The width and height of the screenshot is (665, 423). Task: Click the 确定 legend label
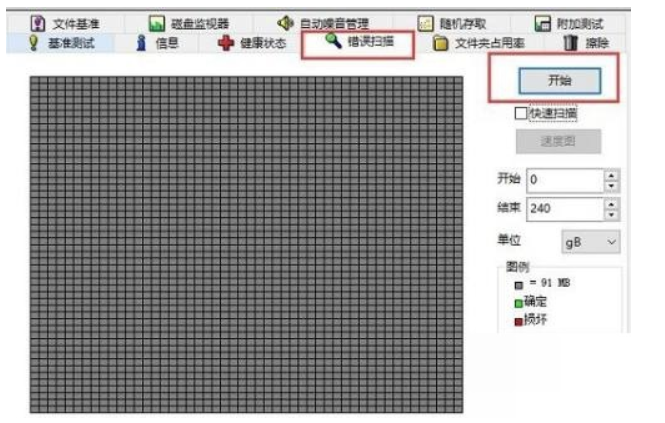click(x=535, y=301)
